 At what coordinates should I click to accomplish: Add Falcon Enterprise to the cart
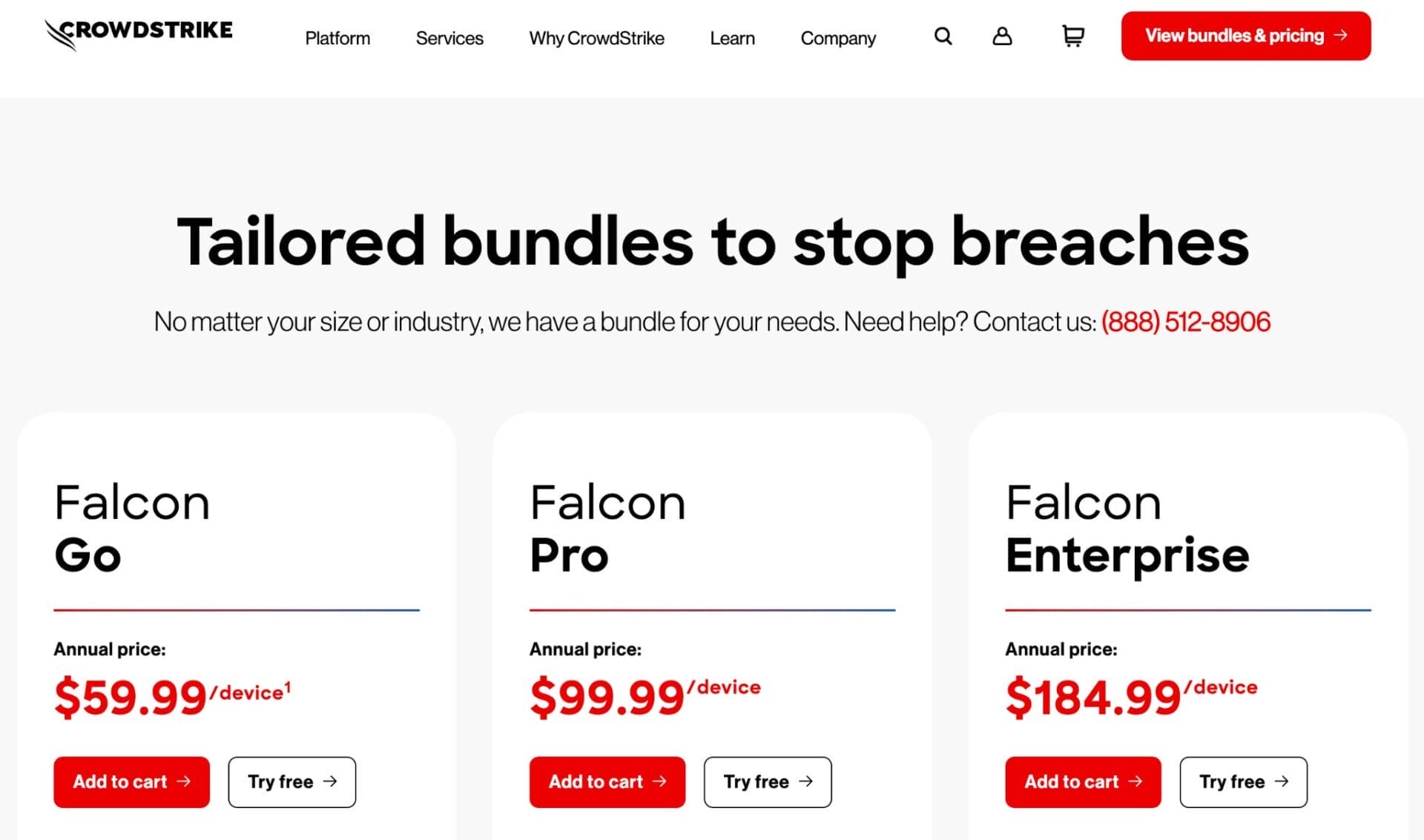pyautogui.click(x=1082, y=781)
